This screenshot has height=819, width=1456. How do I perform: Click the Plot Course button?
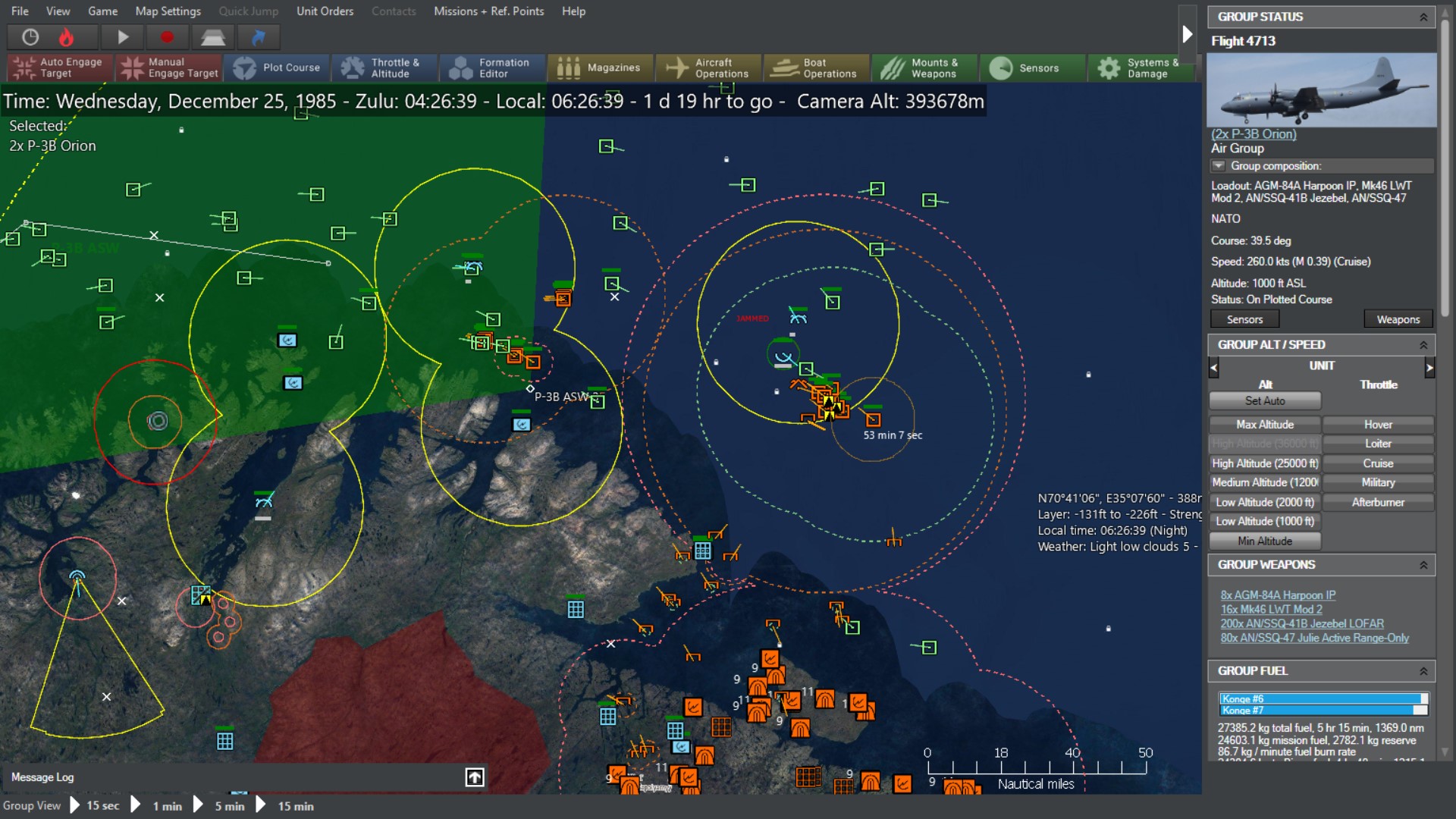276,67
